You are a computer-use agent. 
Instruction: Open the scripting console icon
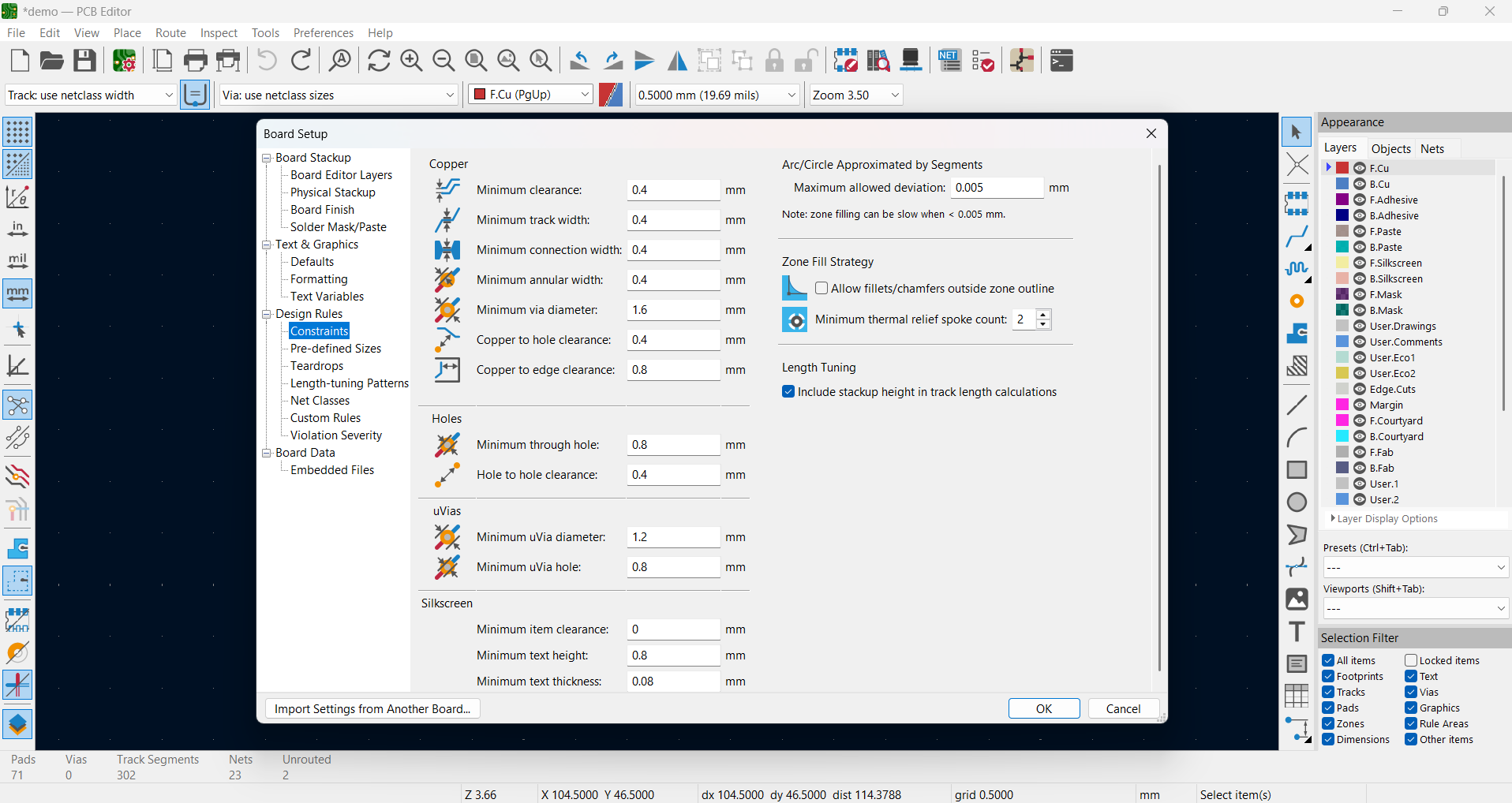click(1061, 61)
